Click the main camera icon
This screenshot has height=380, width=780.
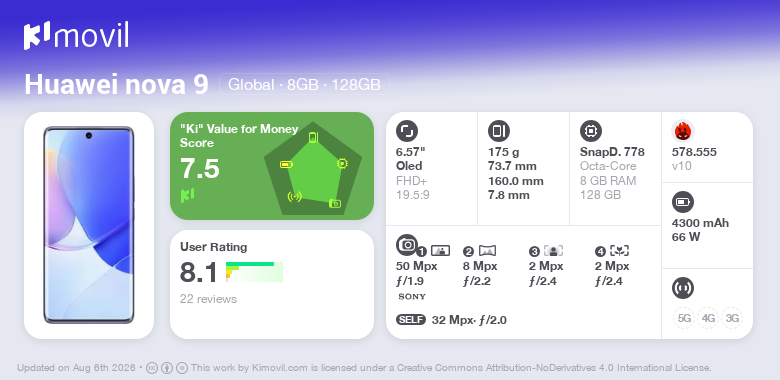(x=407, y=244)
